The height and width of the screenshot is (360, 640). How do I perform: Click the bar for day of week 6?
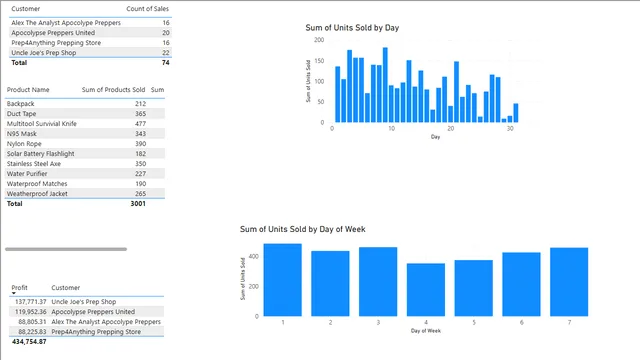point(521,284)
